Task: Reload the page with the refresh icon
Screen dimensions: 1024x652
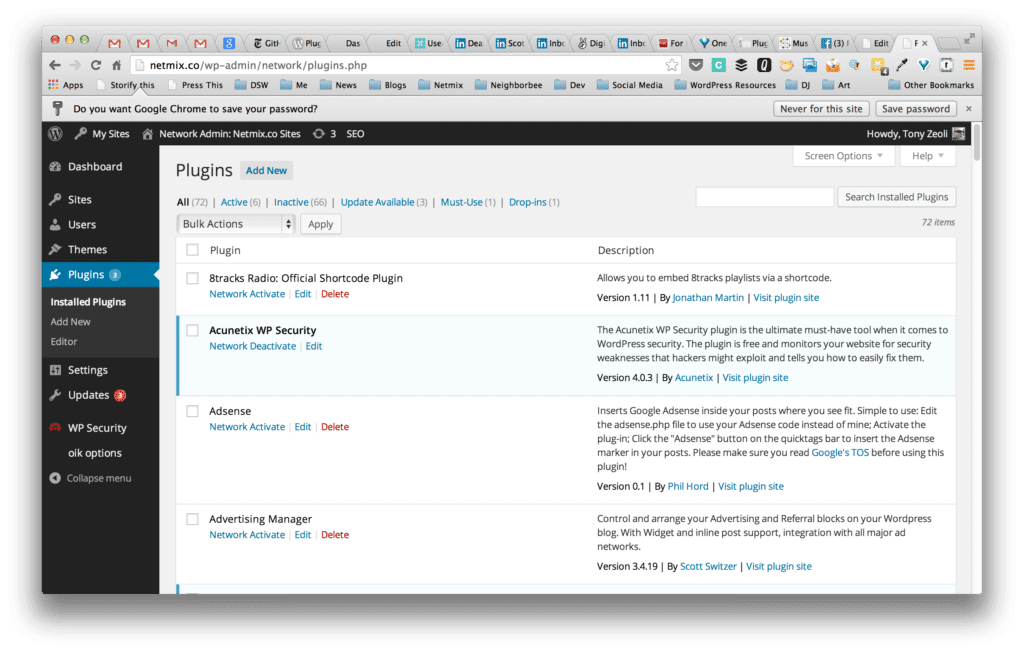Action: coord(95,65)
